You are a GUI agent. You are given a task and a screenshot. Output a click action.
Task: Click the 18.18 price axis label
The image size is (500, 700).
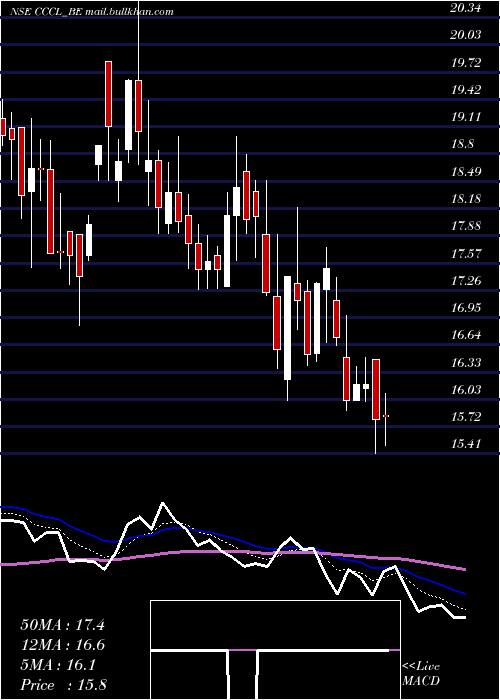tap(466, 199)
